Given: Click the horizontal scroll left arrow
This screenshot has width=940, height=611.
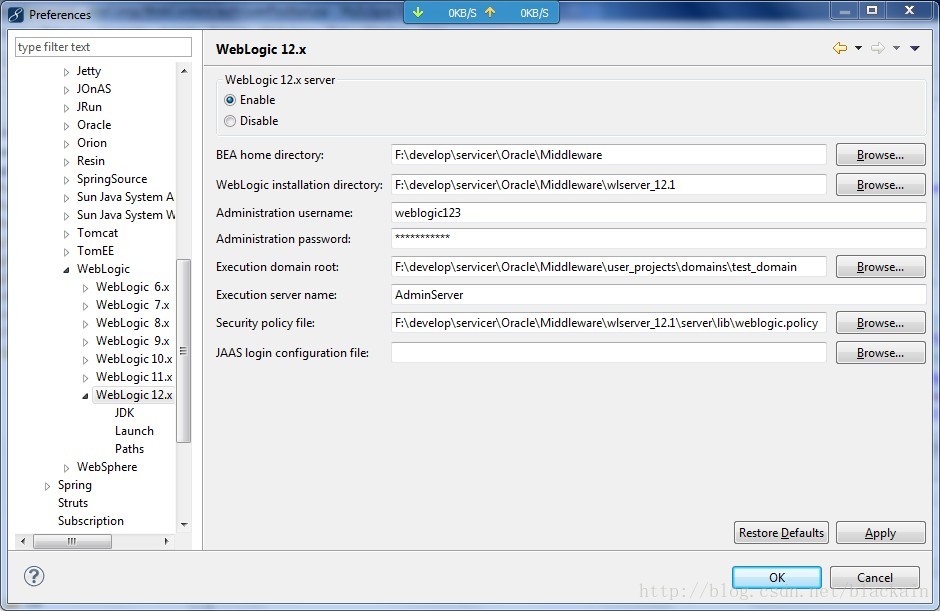Looking at the screenshot, I should (x=23, y=541).
